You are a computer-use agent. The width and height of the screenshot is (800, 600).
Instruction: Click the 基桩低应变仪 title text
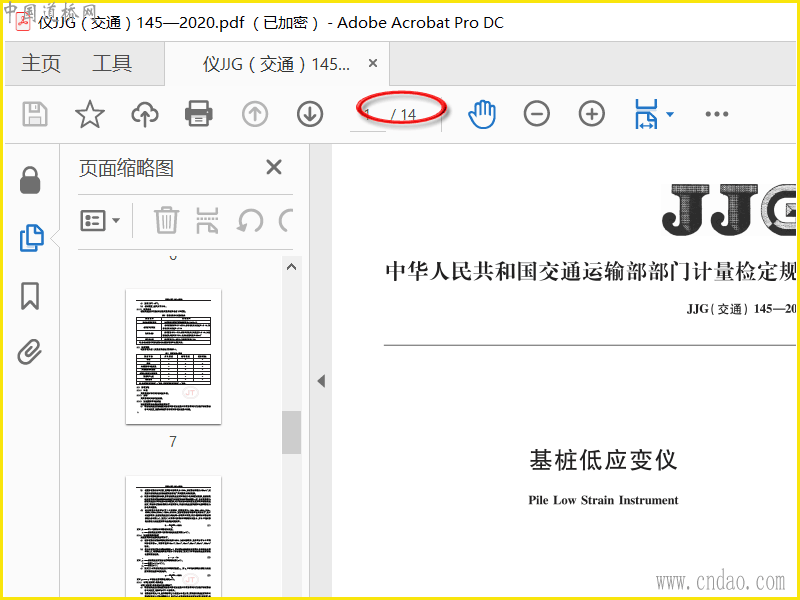(x=603, y=460)
